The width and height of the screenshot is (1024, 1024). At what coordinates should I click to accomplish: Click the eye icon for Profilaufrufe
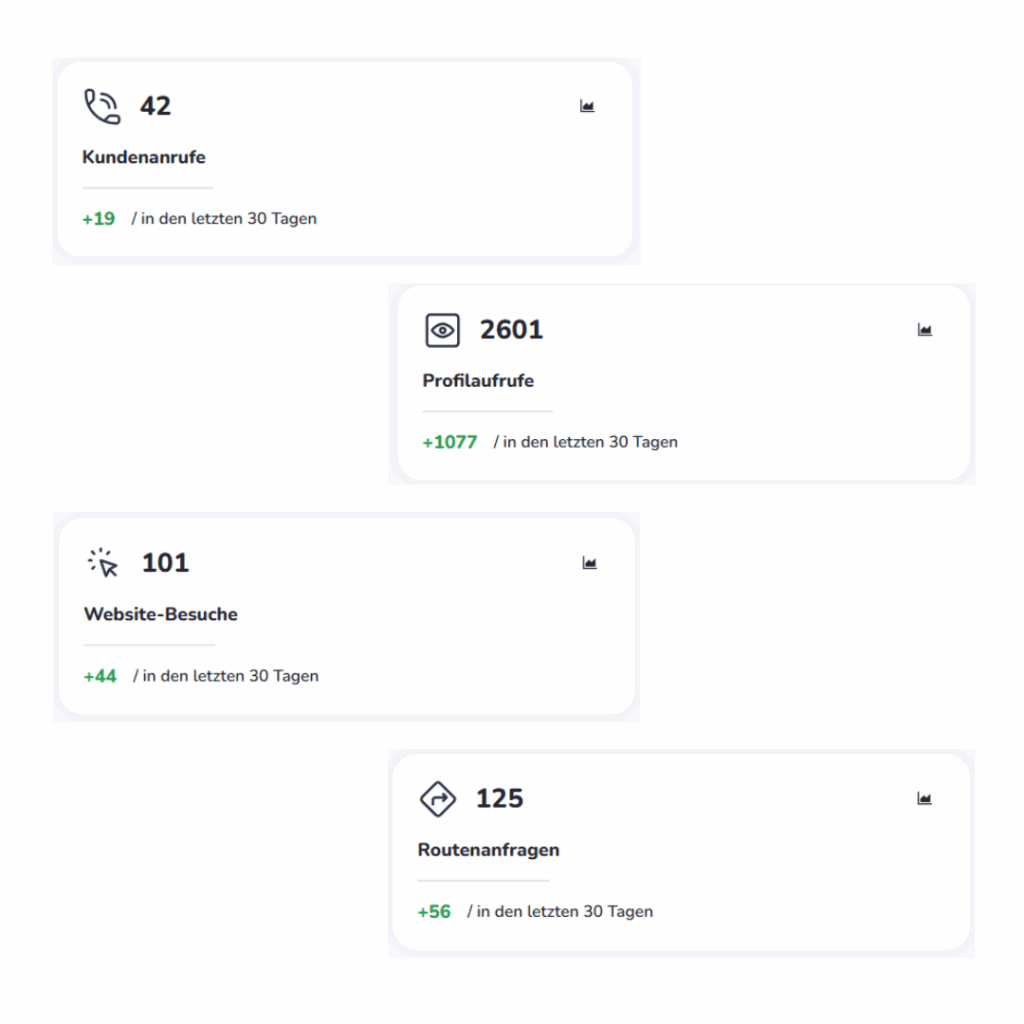pyautogui.click(x=442, y=330)
